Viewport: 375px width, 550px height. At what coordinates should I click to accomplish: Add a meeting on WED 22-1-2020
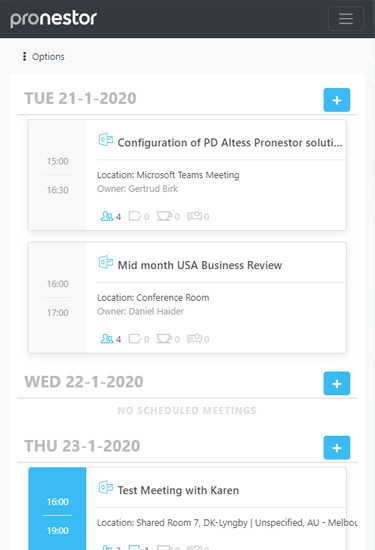click(x=336, y=383)
